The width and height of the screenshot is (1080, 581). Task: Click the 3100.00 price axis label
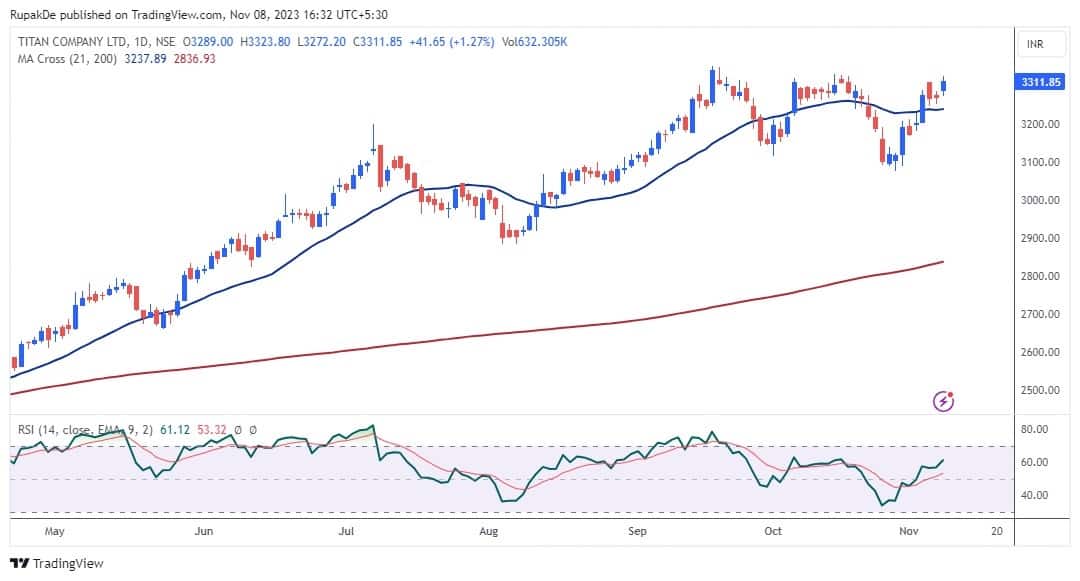[1040, 162]
